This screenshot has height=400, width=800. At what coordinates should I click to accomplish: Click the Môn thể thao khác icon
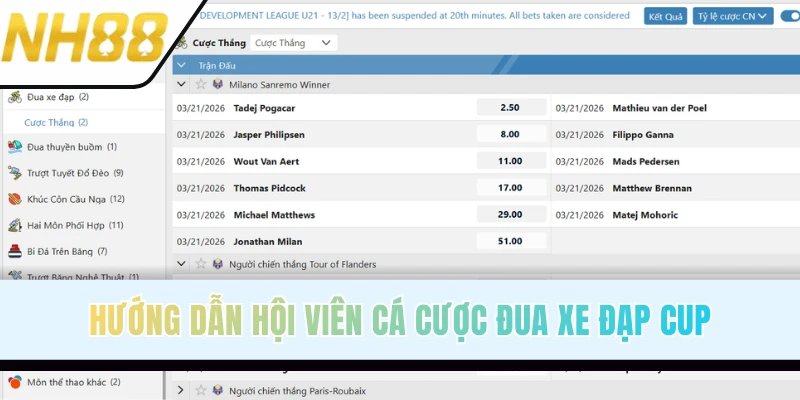coord(15,382)
